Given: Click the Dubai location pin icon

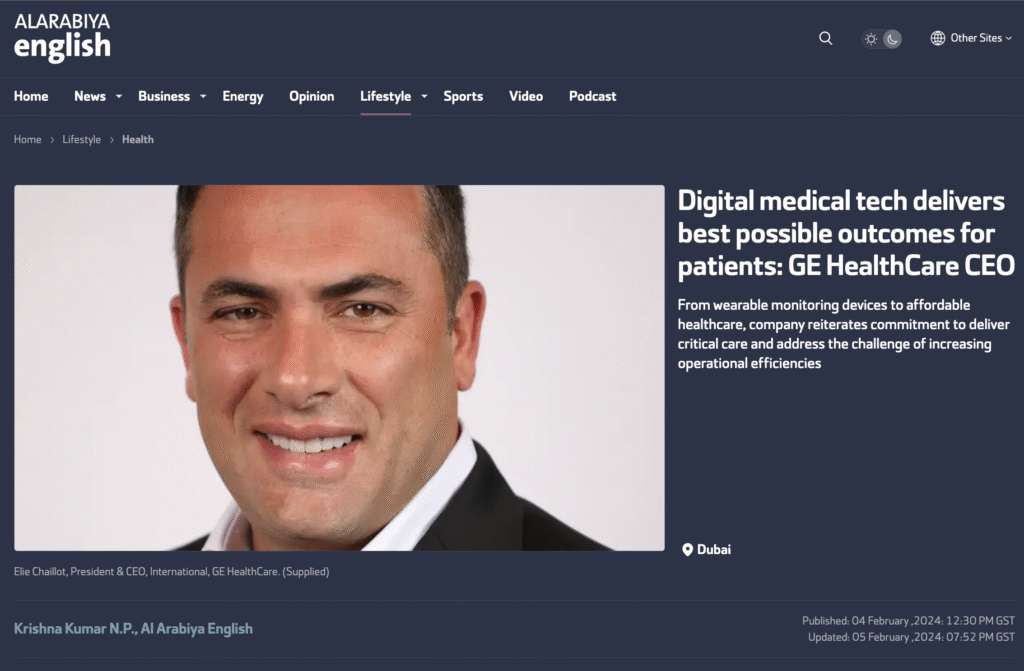Looking at the screenshot, I should coord(687,550).
